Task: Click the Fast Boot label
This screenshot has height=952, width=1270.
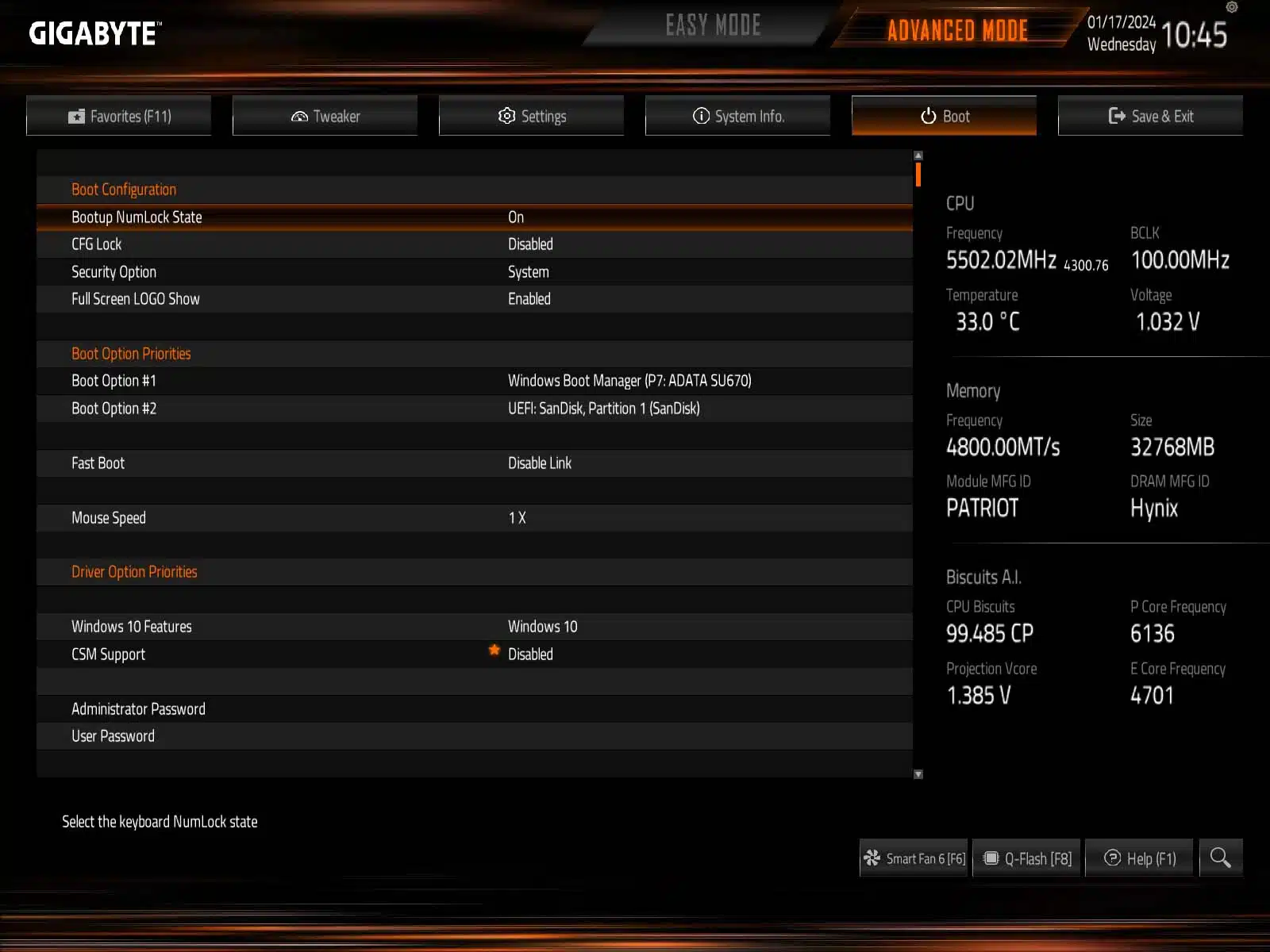Action: (98, 463)
